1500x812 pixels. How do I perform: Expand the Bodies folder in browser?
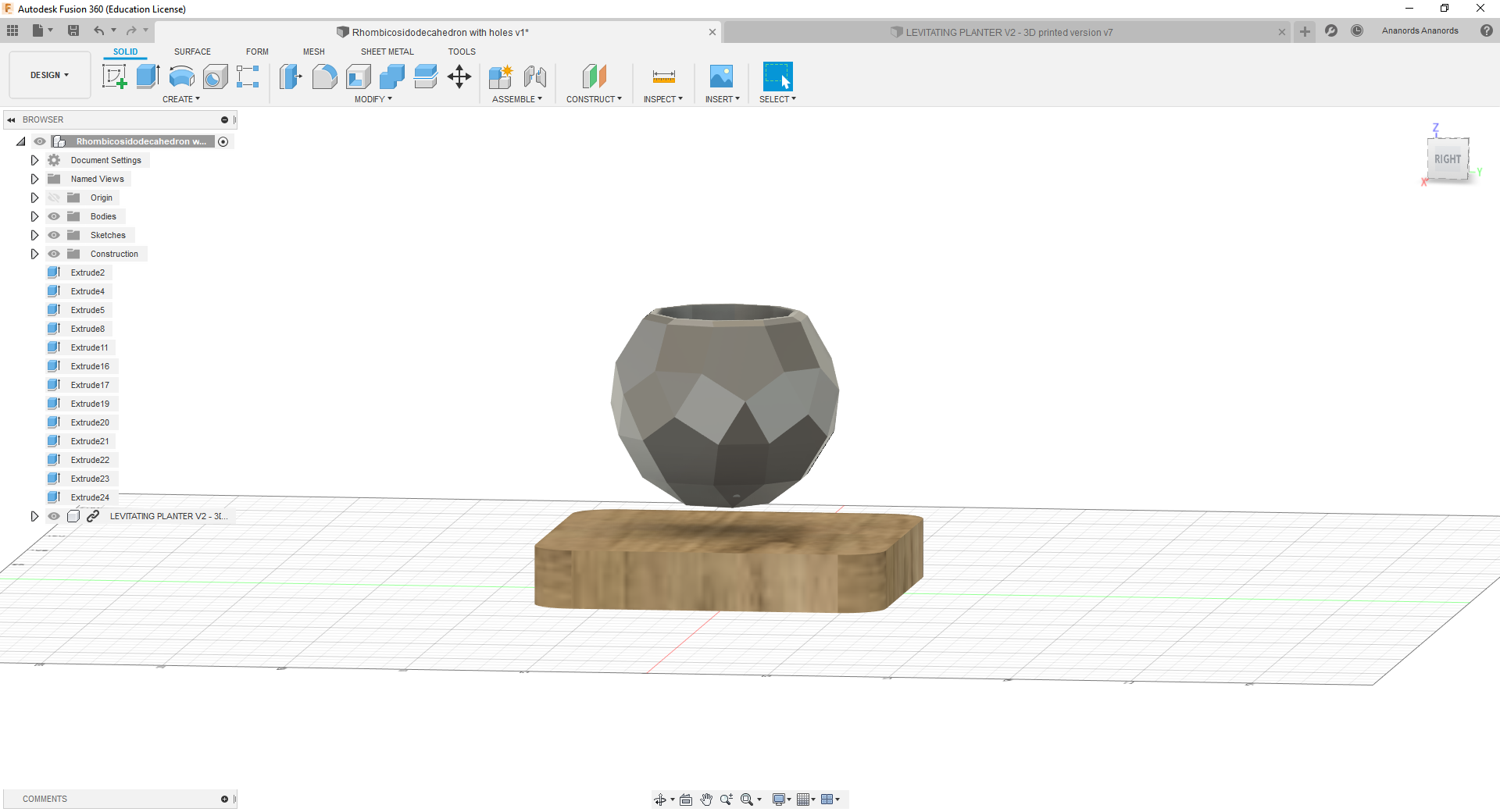point(34,216)
